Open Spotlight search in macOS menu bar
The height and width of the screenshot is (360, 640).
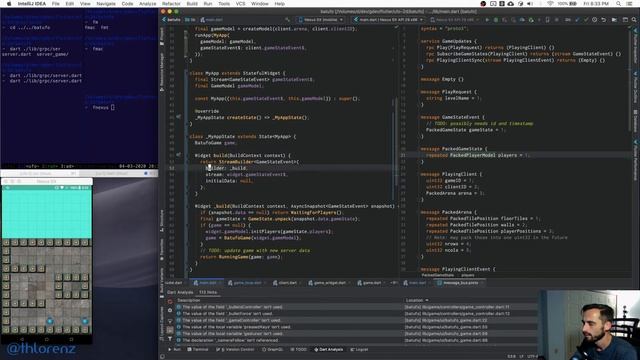pos(619,4)
